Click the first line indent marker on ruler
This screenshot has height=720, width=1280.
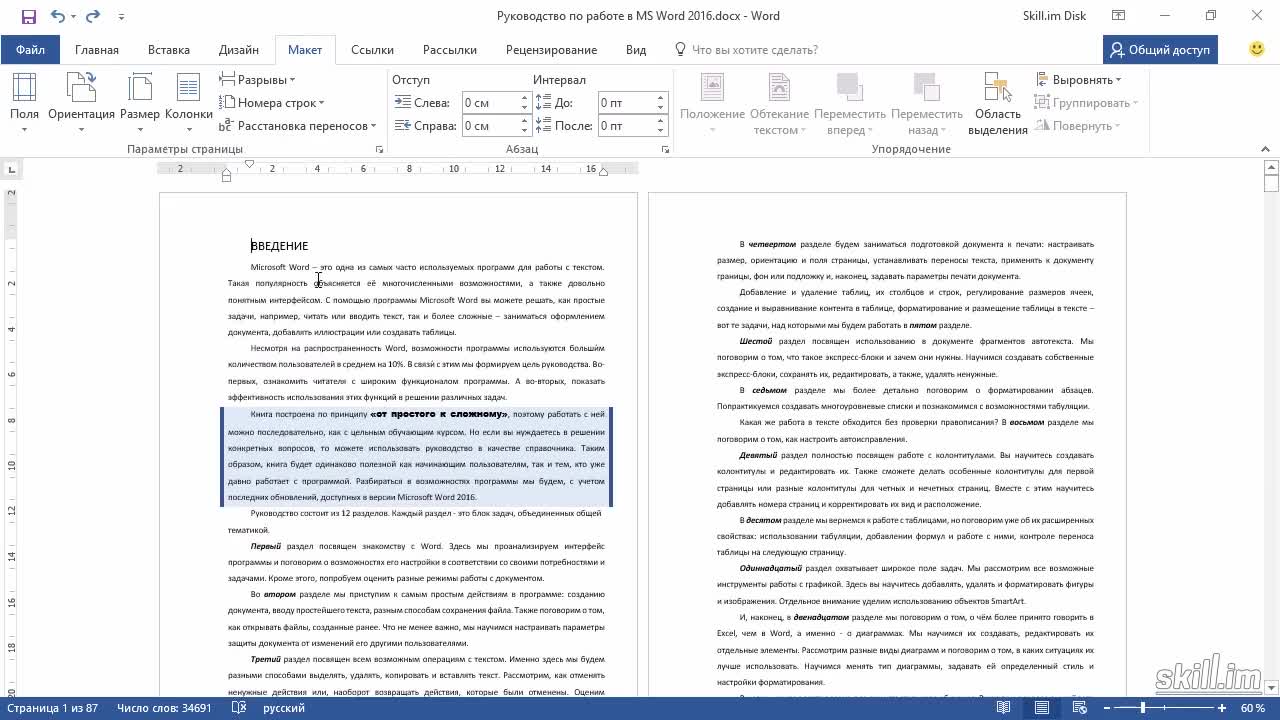249,164
